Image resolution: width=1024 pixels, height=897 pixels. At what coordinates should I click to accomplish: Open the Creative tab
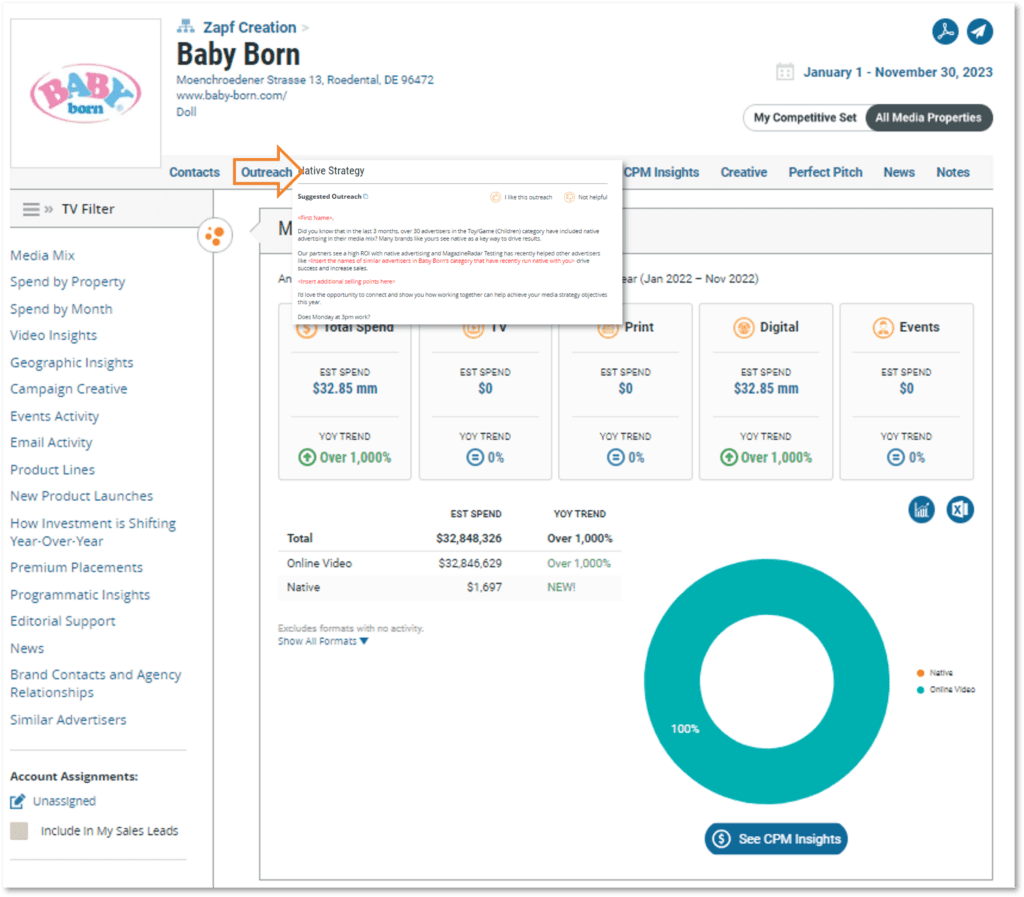744,172
